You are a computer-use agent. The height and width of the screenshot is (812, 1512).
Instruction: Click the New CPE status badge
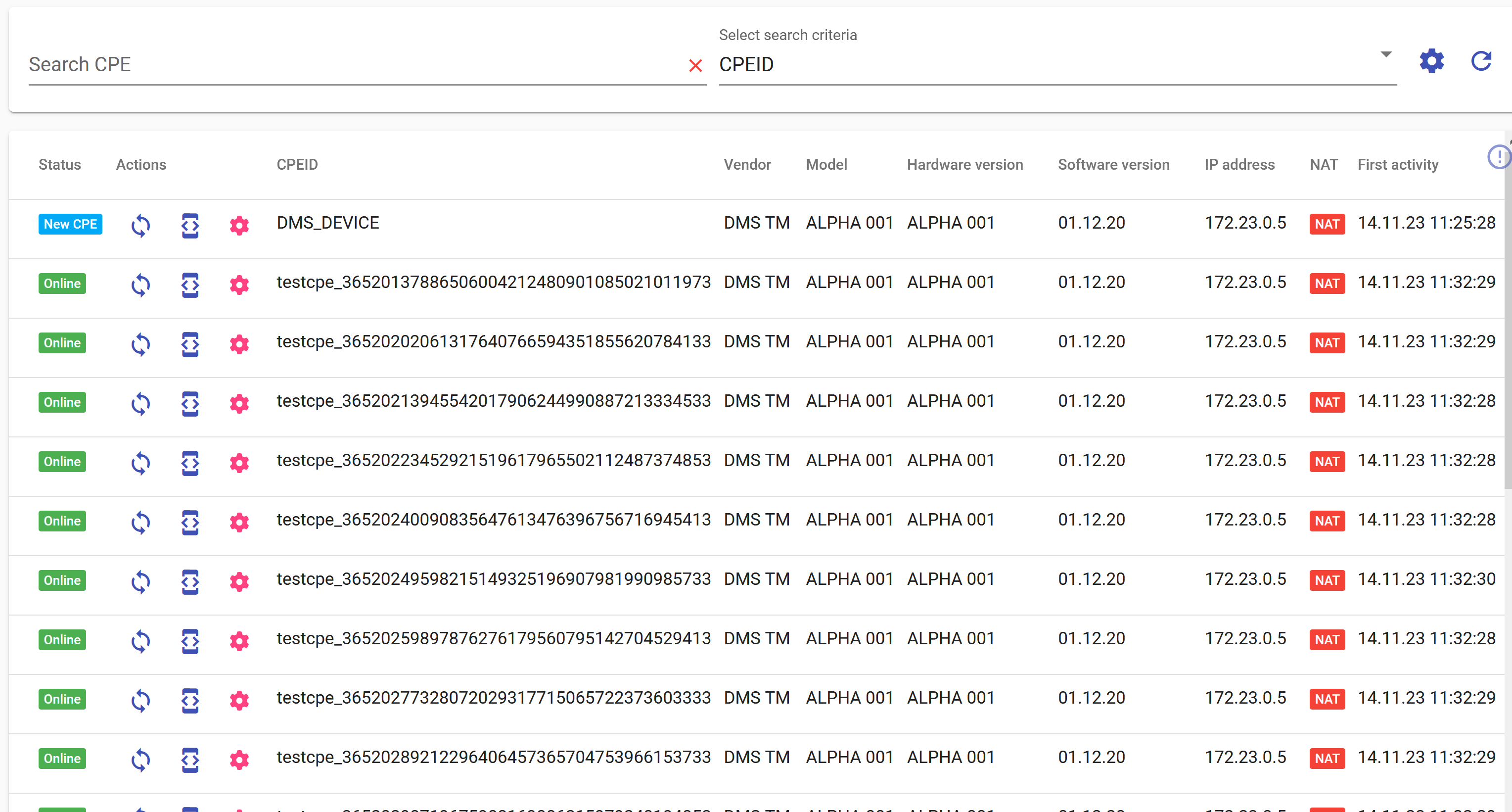pyautogui.click(x=70, y=224)
